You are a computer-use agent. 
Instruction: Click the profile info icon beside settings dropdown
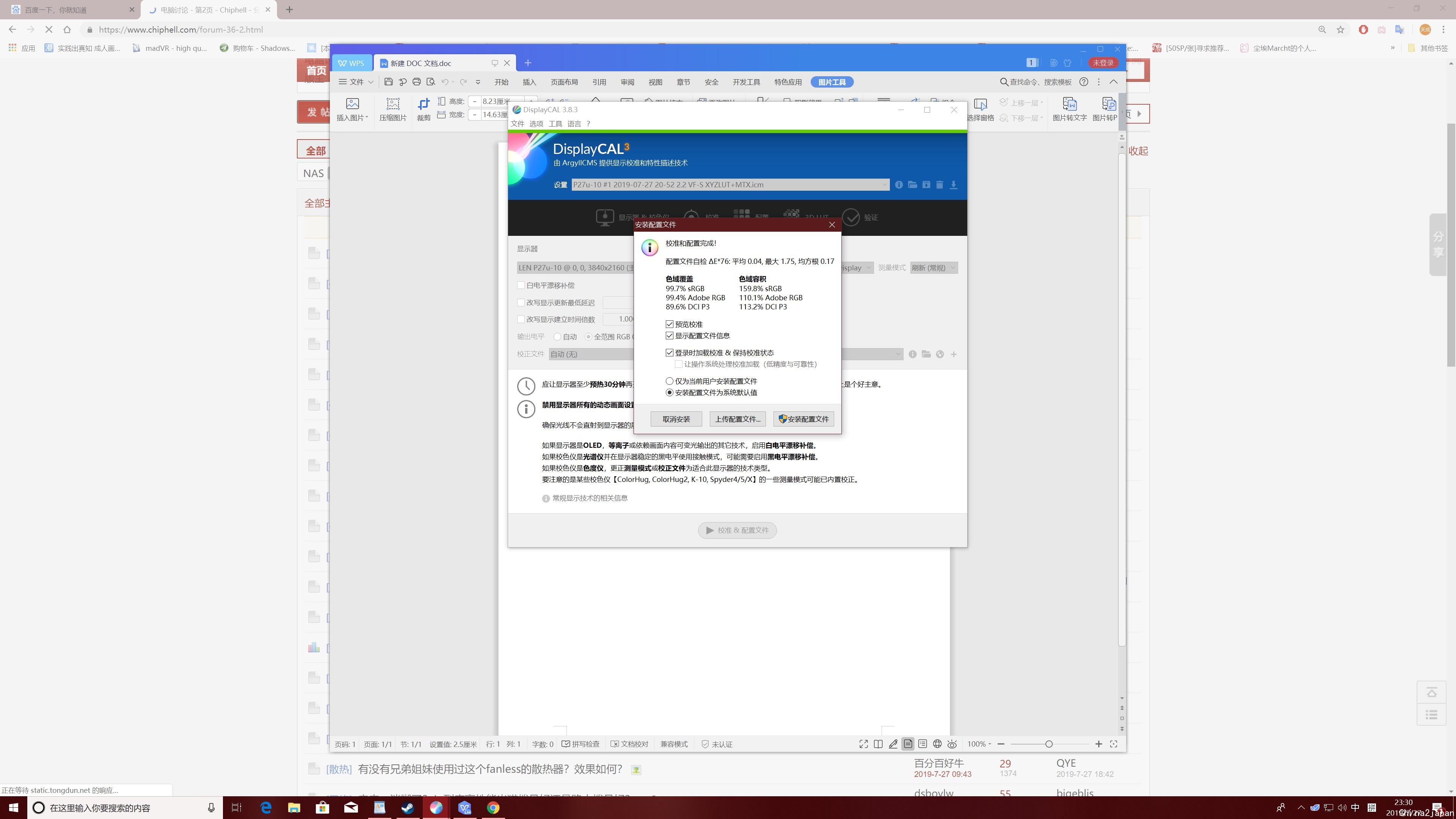[x=899, y=185]
